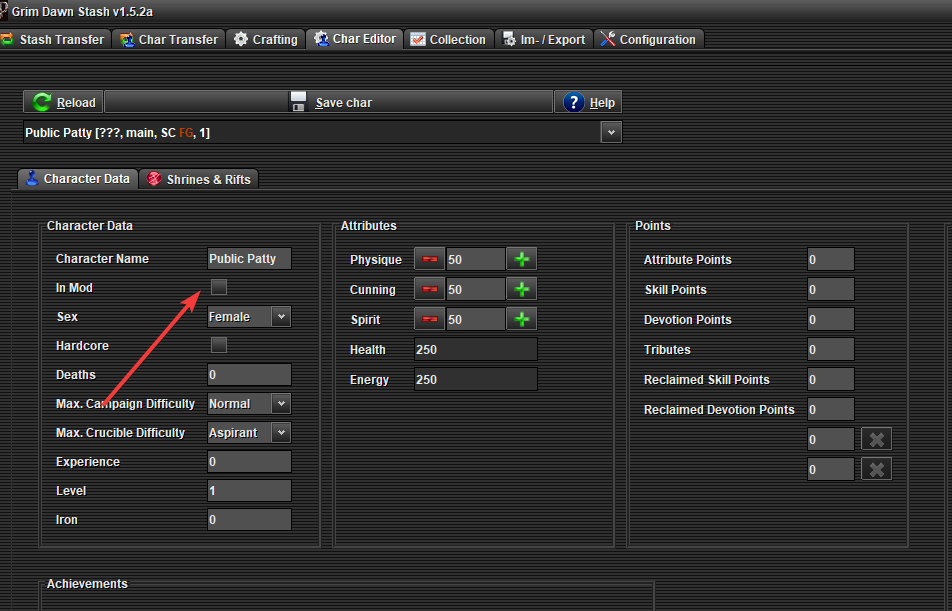Decrease Physique with the red minus icon
Viewport: 952px width, 611px height.
[x=430, y=259]
